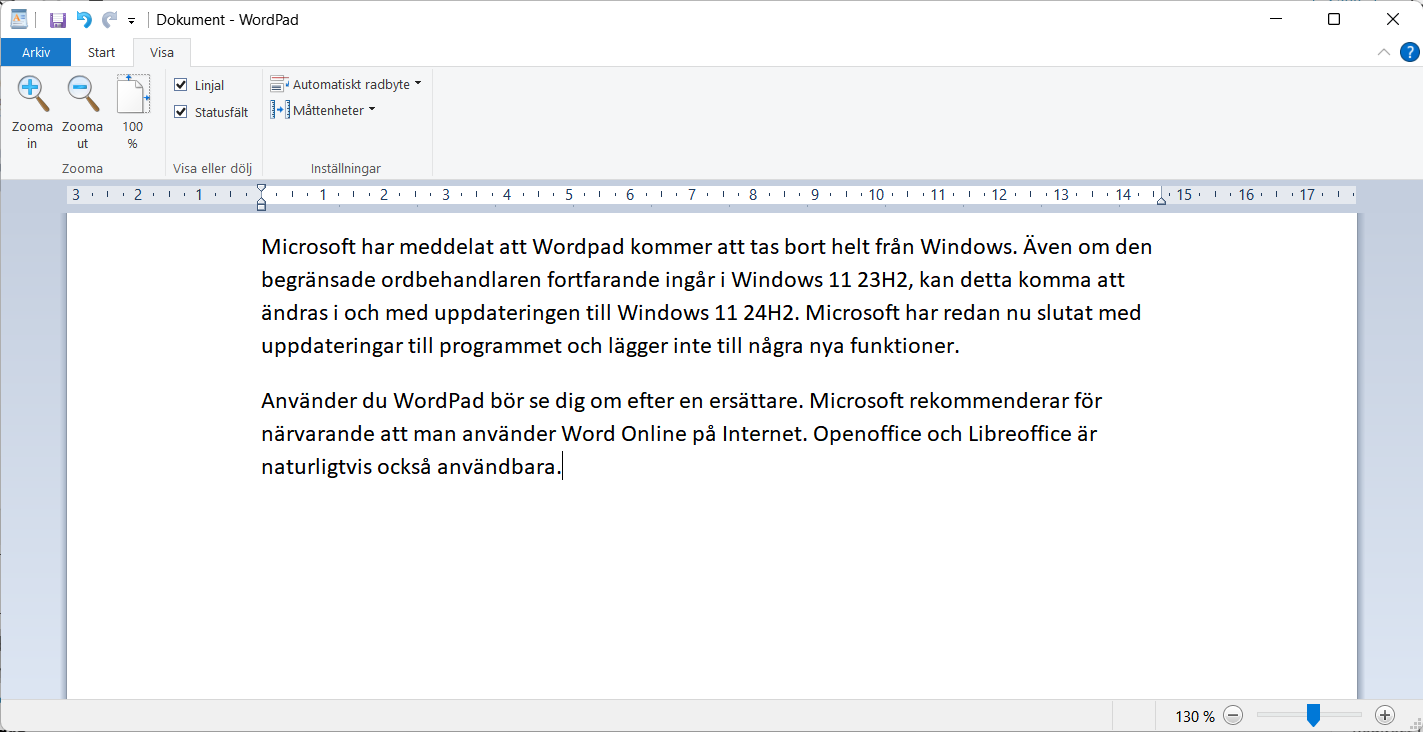Image resolution: width=1423 pixels, height=732 pixels.
Task: Open WordPad help with the question mark
Action: pyautogui.click(x=1410, y=52)
